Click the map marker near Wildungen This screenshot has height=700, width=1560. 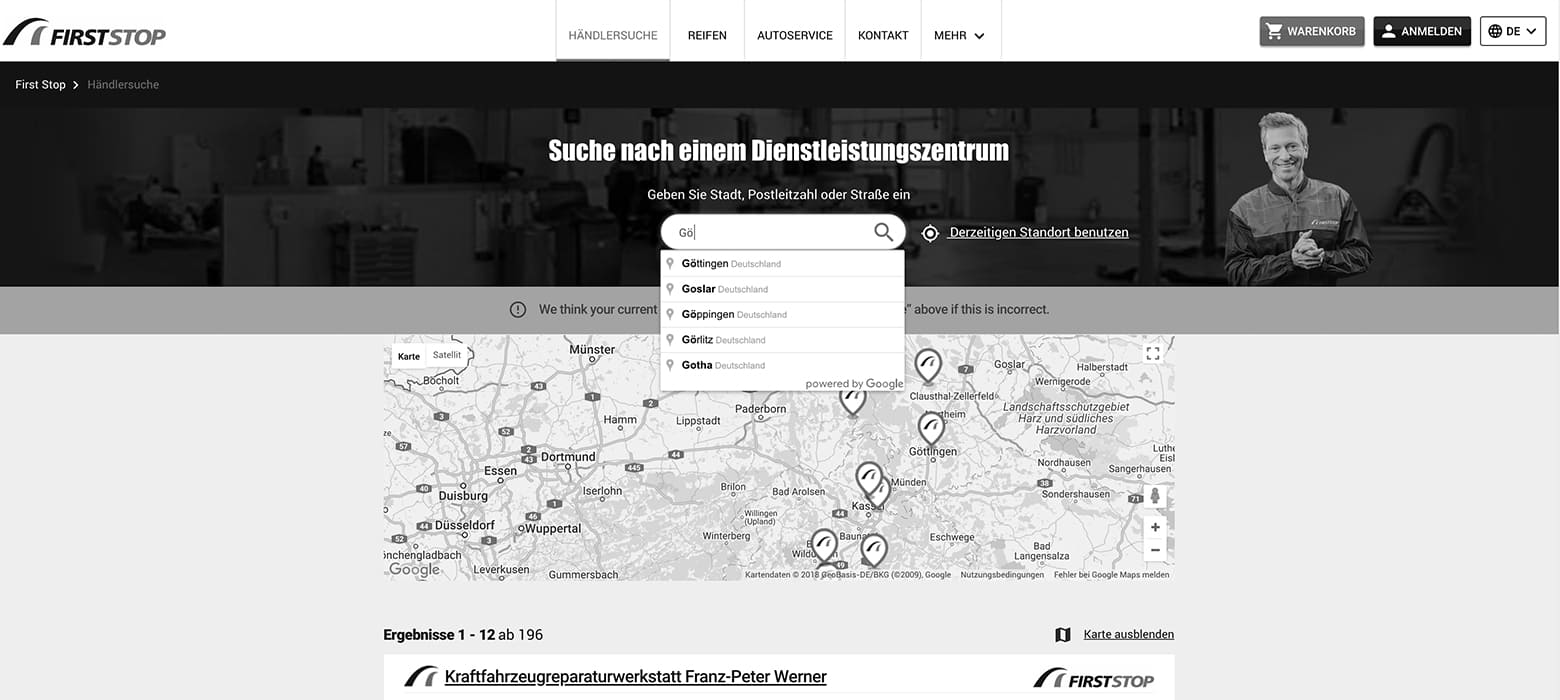point(824,546)
